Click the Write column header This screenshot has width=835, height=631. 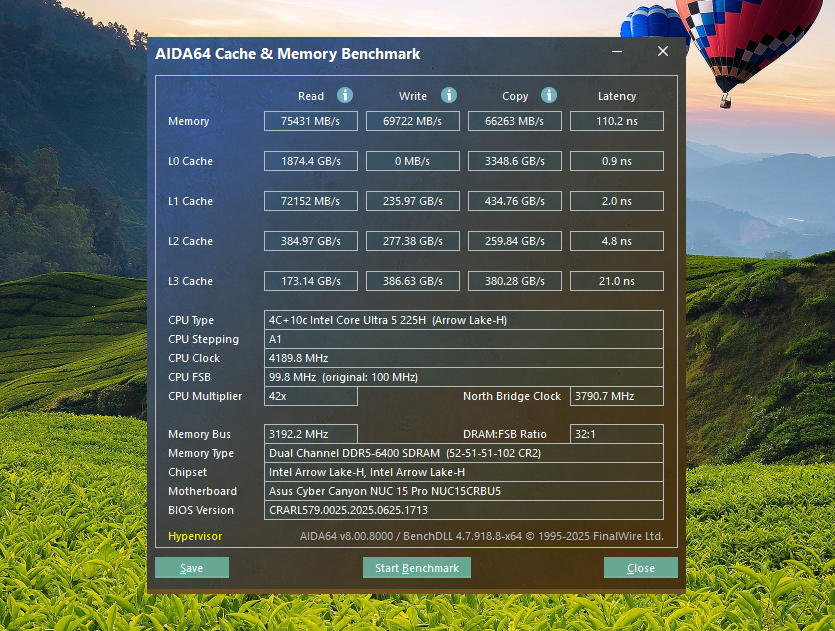(413, 96)
